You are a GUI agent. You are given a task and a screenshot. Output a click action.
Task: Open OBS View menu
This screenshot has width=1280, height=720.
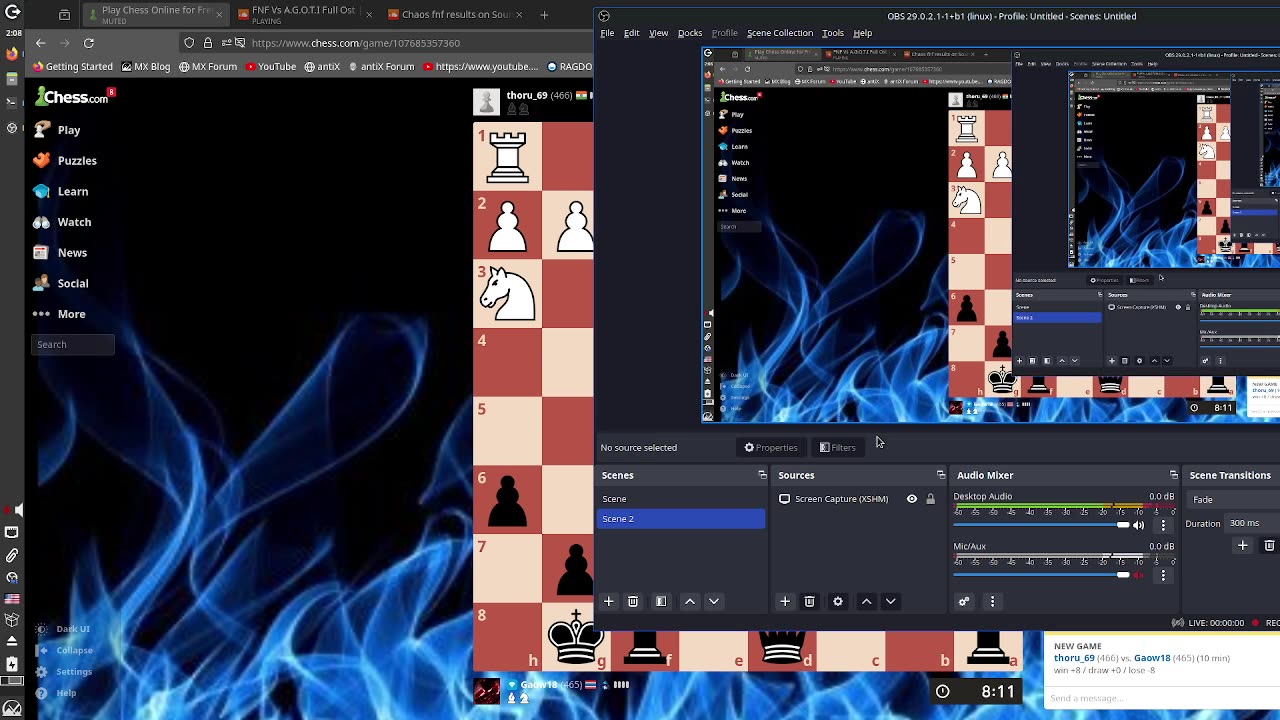pyautogui.click(x=659, y=33)
